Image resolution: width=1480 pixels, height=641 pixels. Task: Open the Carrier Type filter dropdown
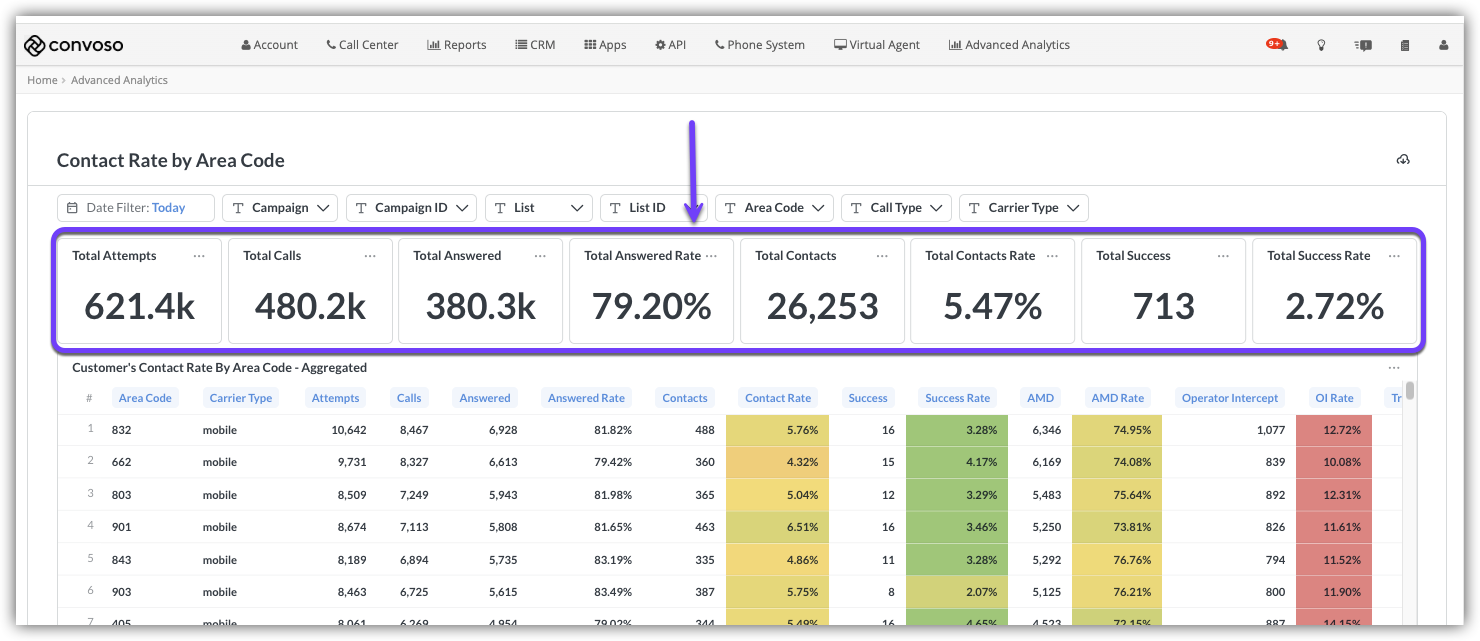click(x=1023, y=208)
